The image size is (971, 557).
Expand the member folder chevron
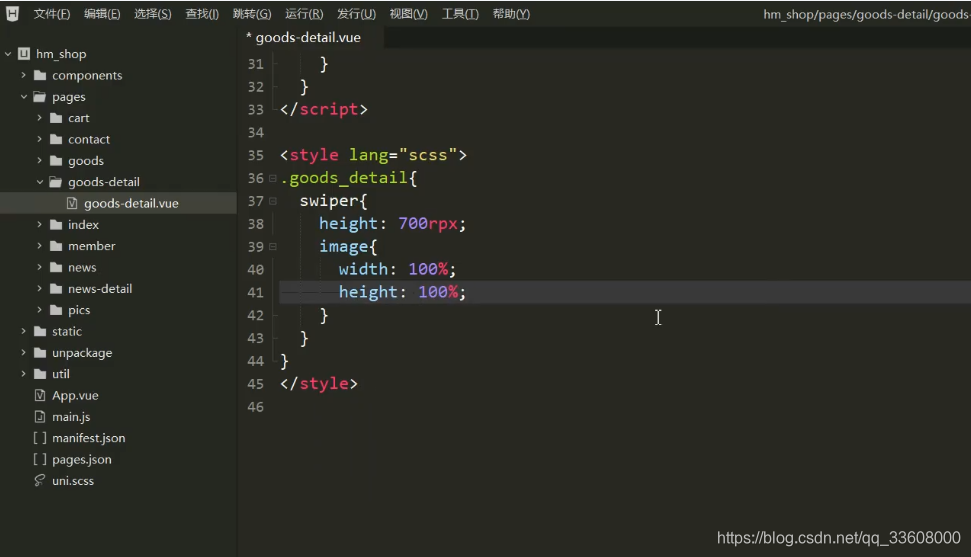coord(40,246)
